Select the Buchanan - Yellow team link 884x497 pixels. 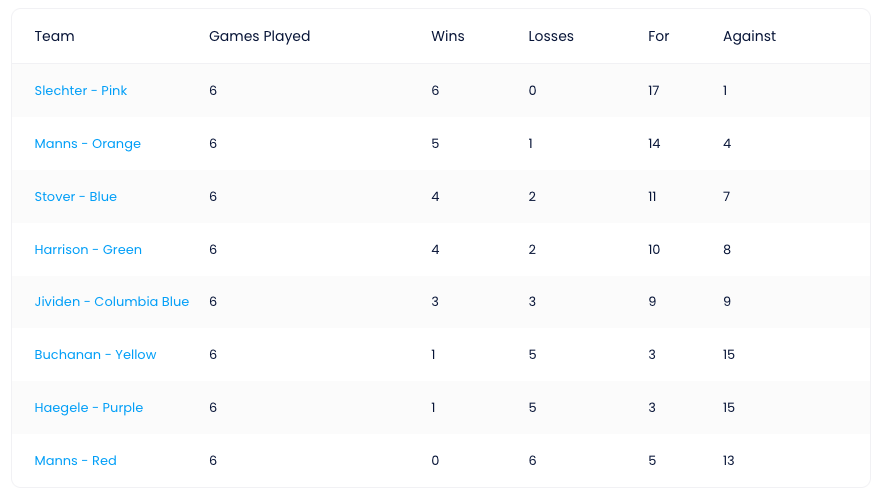tap(95, 354)
